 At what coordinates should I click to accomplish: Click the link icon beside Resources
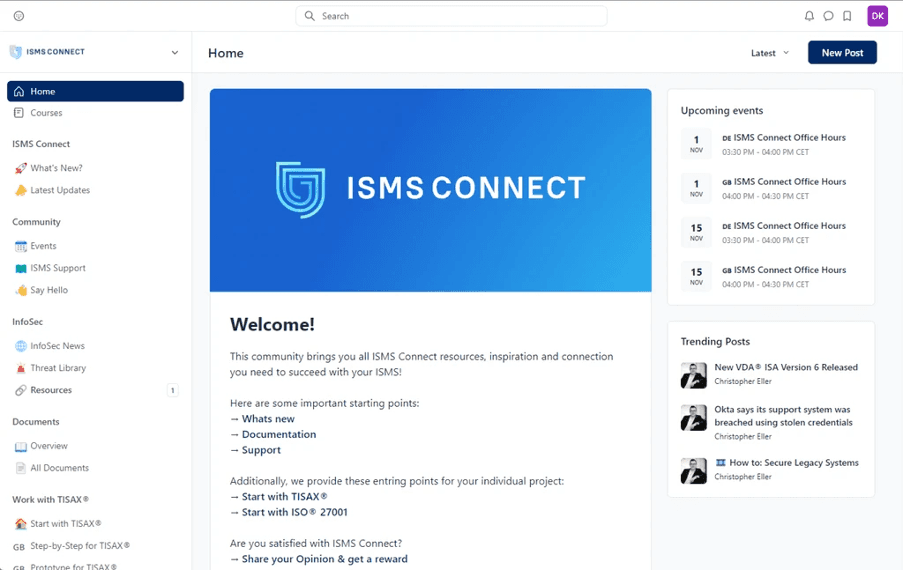(21, 390)
